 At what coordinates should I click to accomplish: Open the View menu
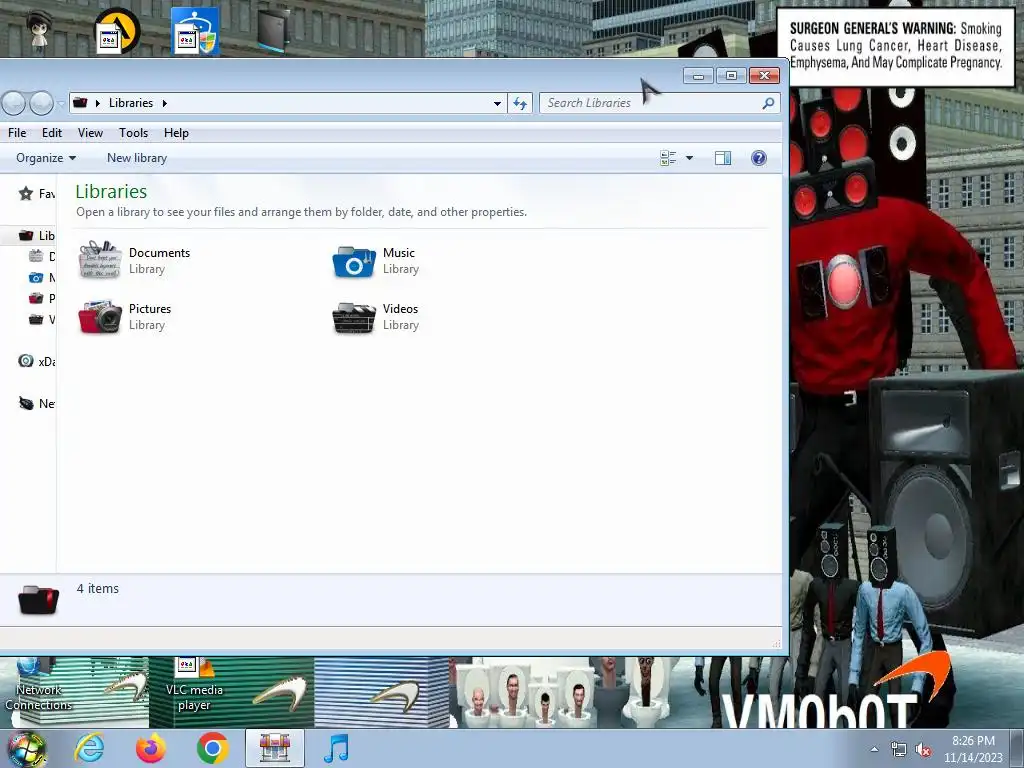(90, 133)
